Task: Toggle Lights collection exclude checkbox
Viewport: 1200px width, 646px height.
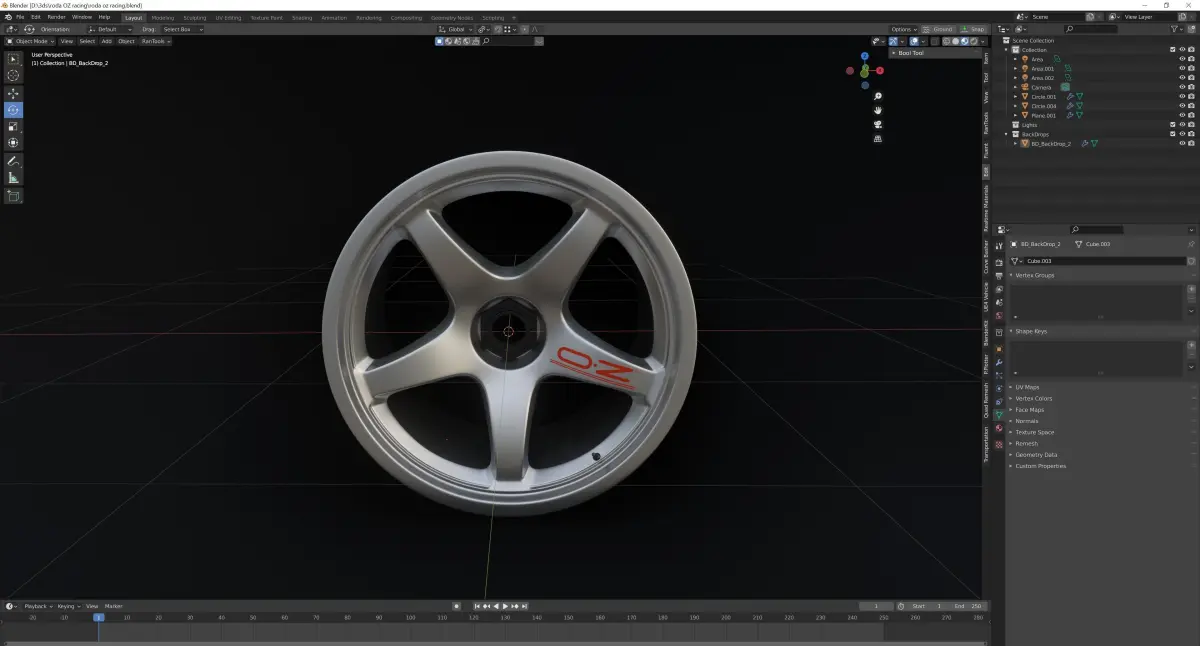Action: [1173, 125]
